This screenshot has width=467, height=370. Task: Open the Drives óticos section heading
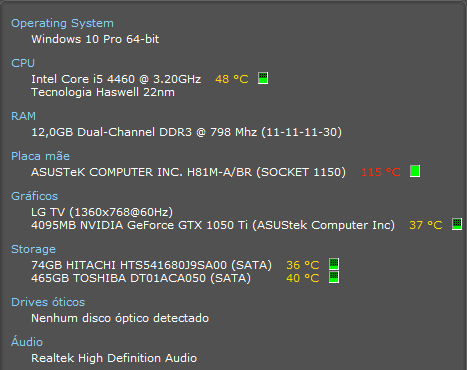tap(48, 302)
